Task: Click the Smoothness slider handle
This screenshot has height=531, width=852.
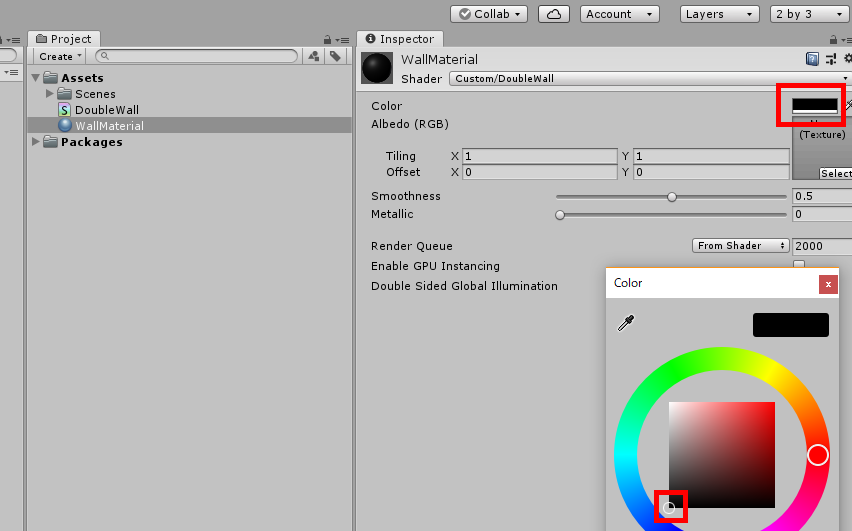Action: (x=672, y=197)
